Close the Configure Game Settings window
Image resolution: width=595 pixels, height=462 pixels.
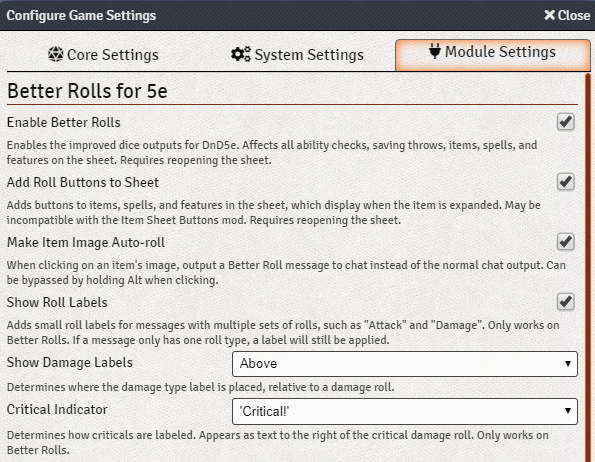tap(567, 15)
